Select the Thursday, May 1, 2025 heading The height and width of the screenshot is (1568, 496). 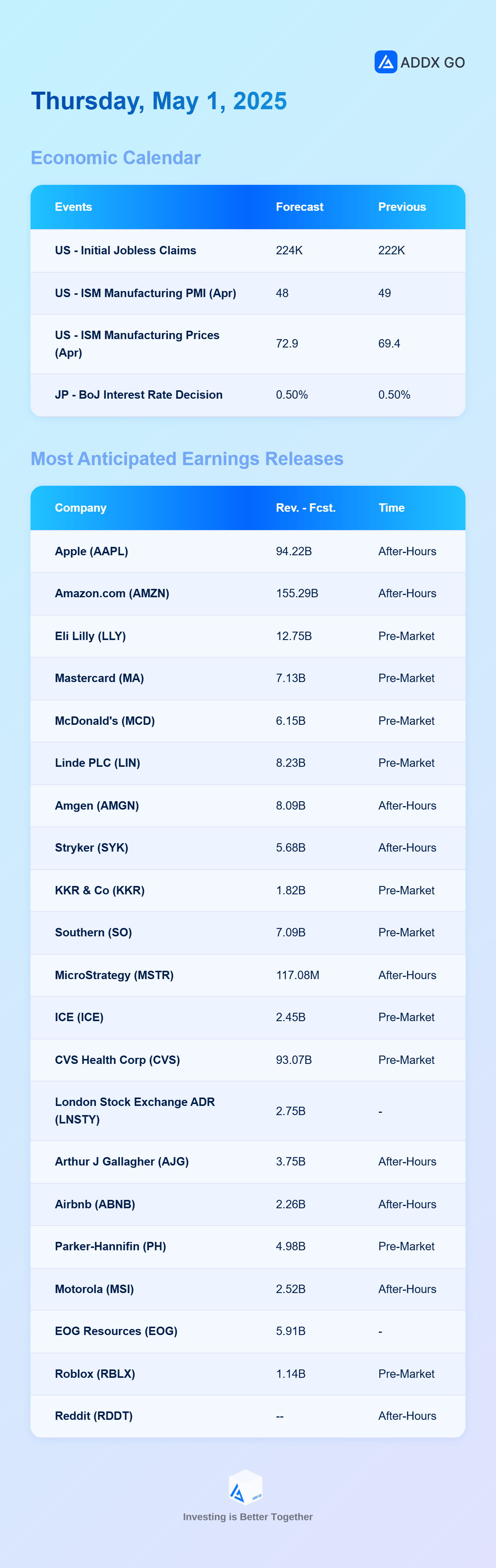pyautogui.click(x=159, y=101)
